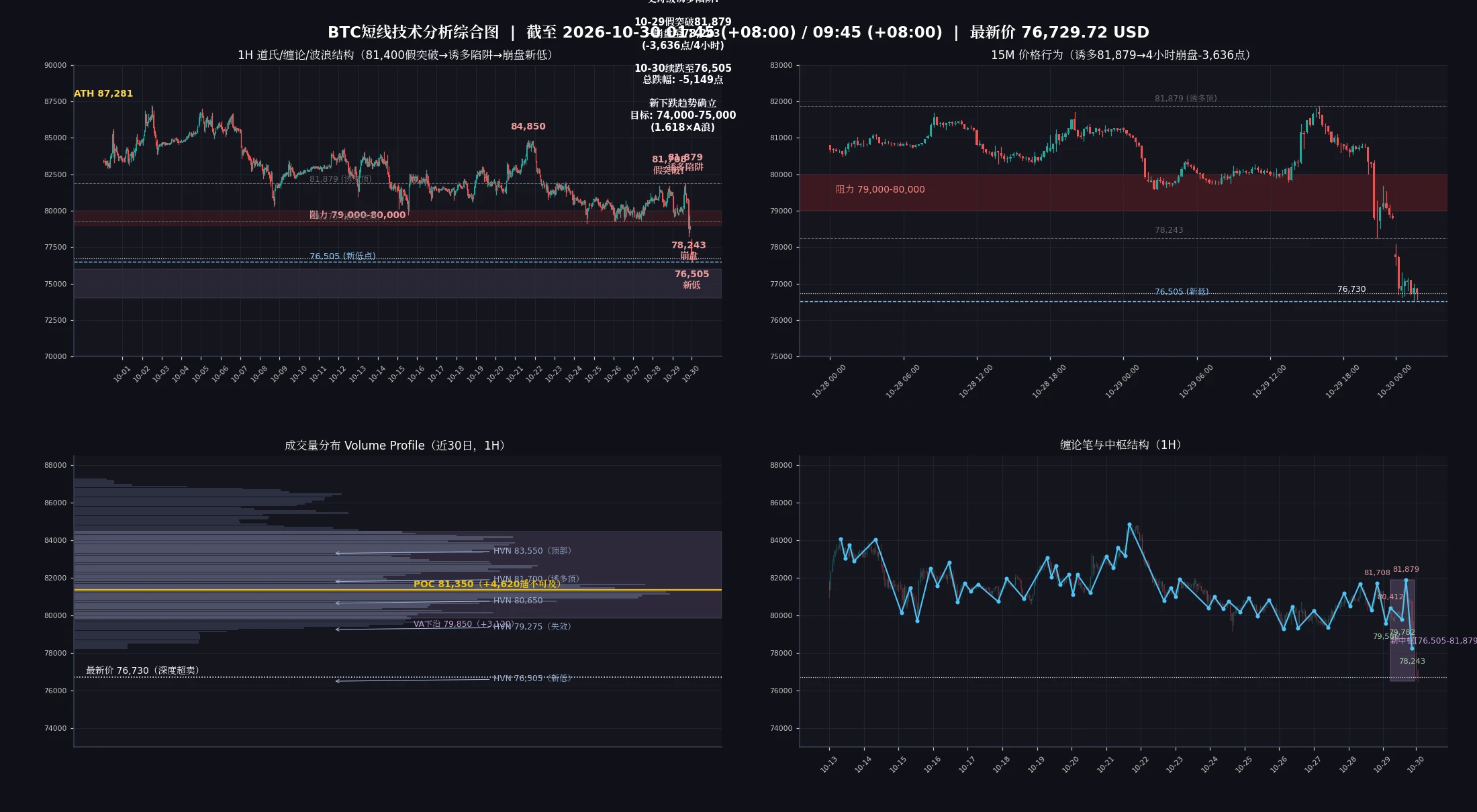Screen dimensions: 1477x812
Task: Click the '81,879' label in the 缠论 chart
Action: (x=1406, y=569)
